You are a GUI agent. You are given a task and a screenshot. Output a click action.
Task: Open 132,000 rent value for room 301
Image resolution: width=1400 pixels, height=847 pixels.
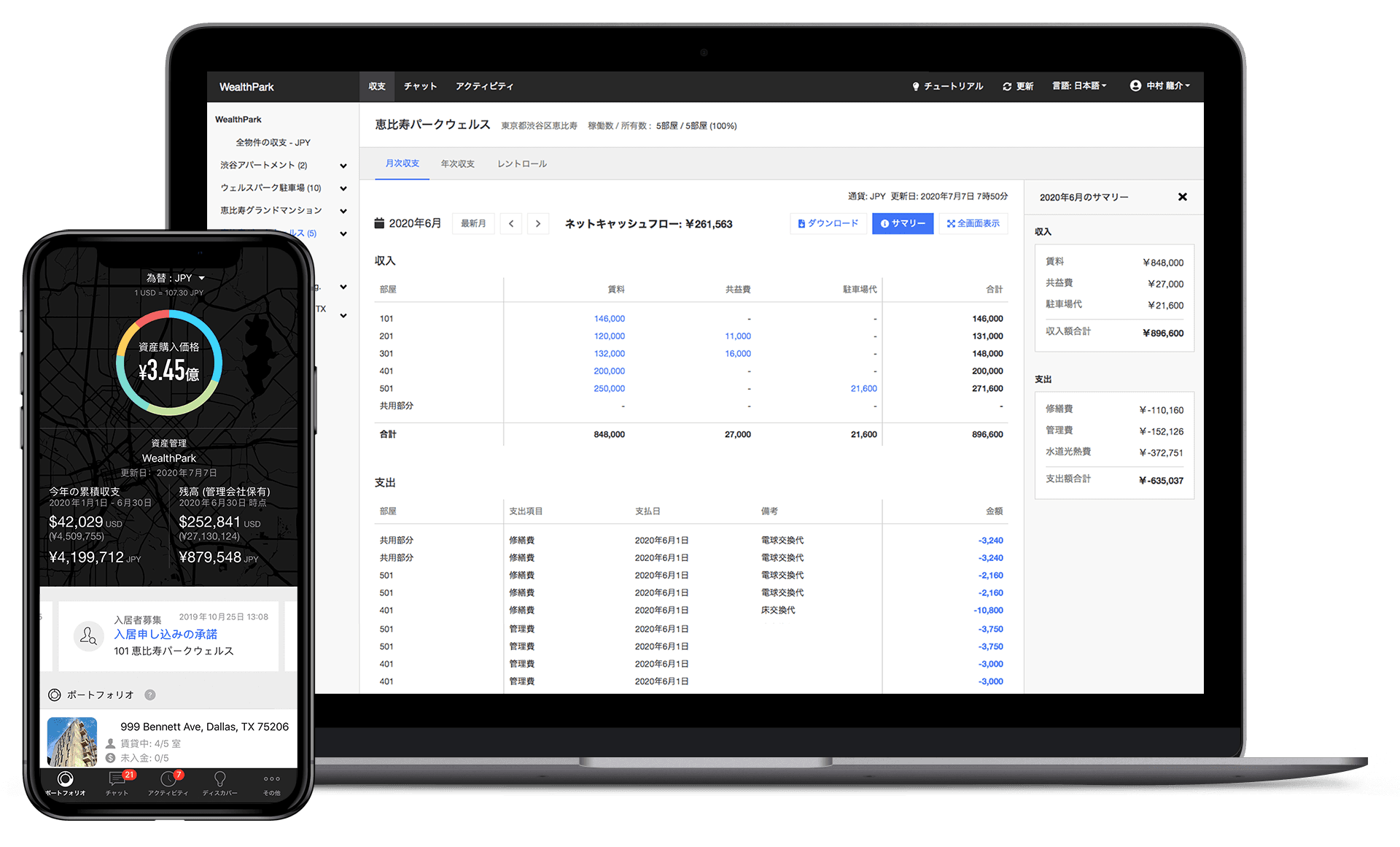pos(610,354)
